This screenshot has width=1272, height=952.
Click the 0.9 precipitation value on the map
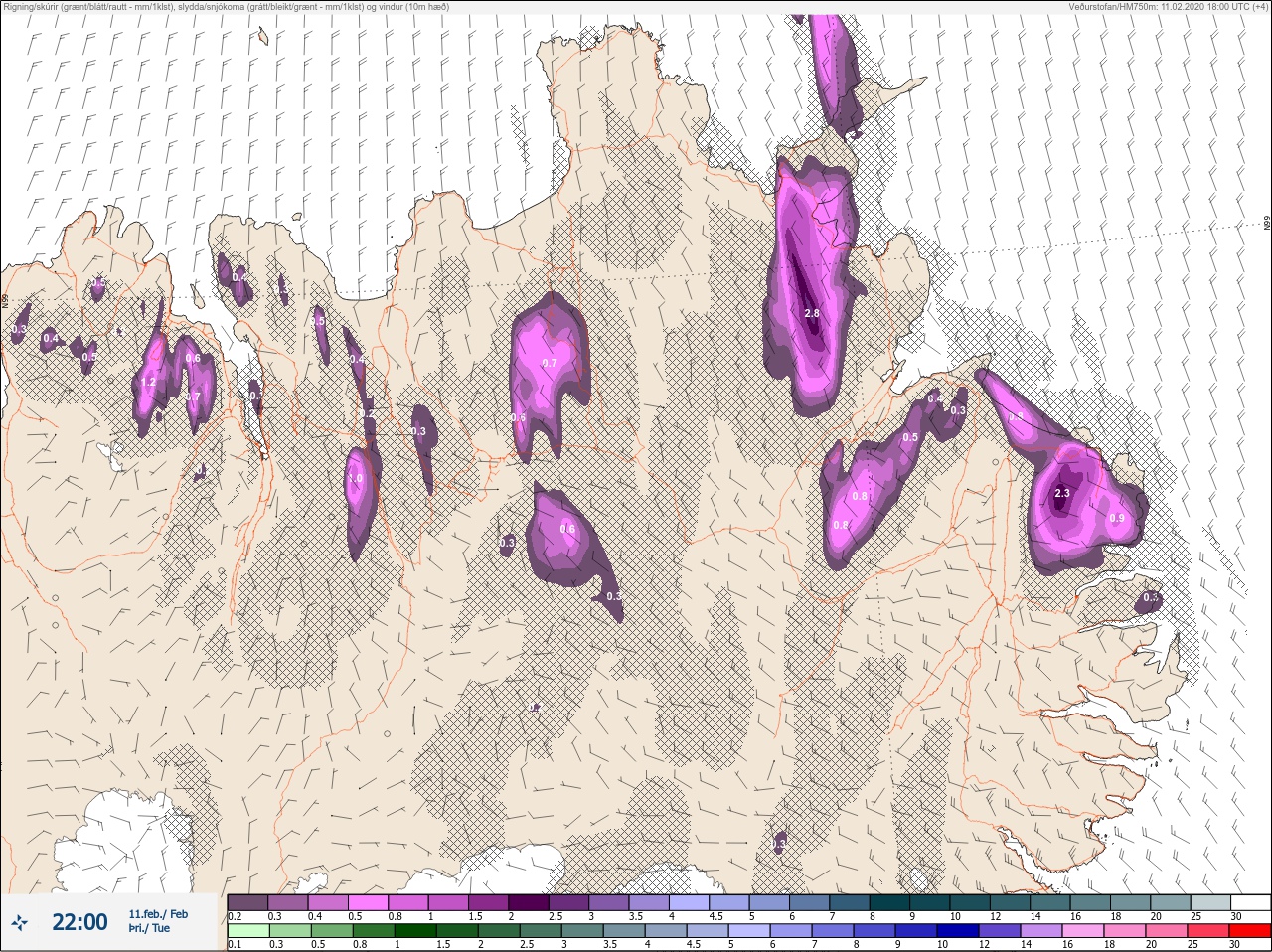(x=1117, y=518)
